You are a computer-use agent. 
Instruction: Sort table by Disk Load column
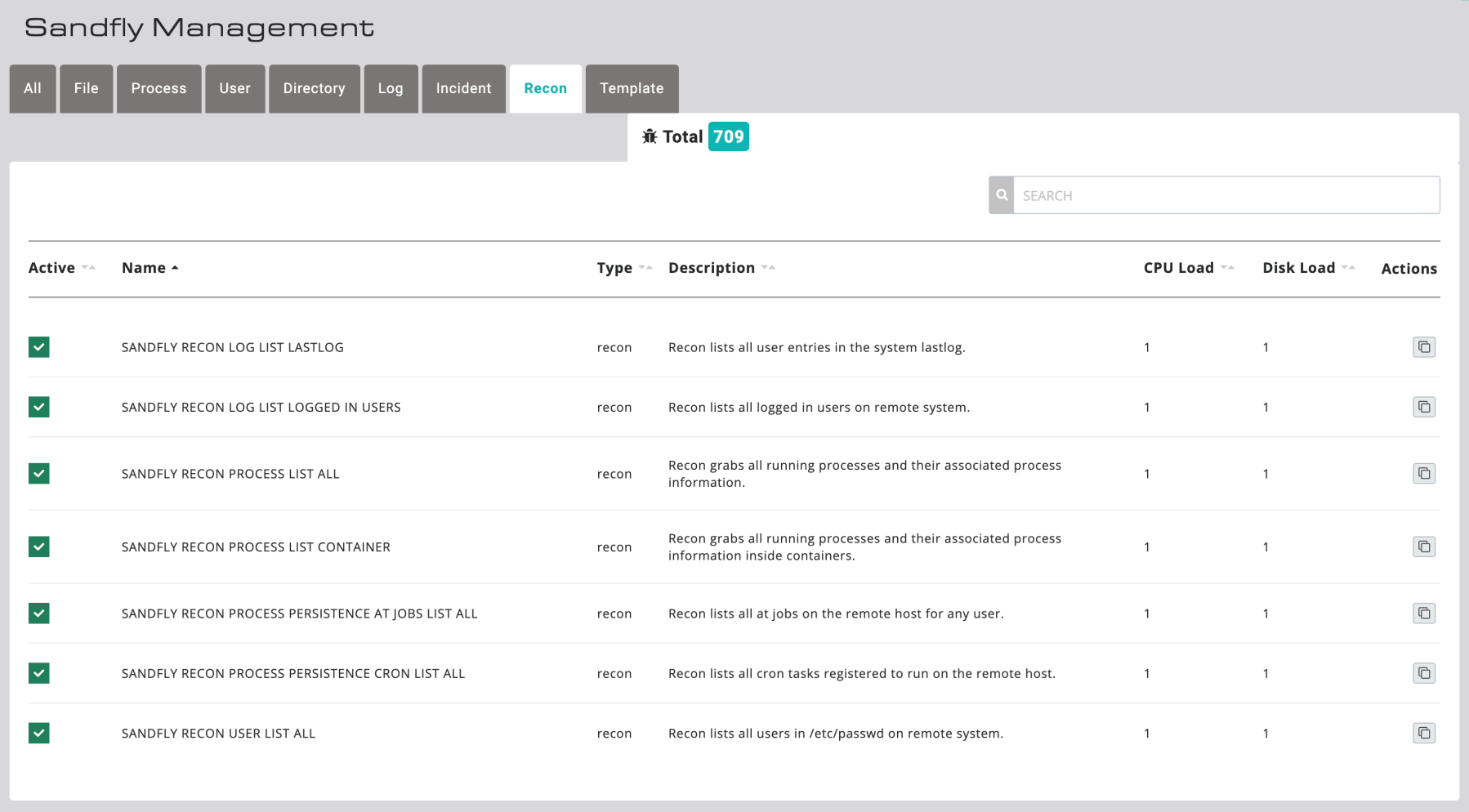pos(1309,268)
